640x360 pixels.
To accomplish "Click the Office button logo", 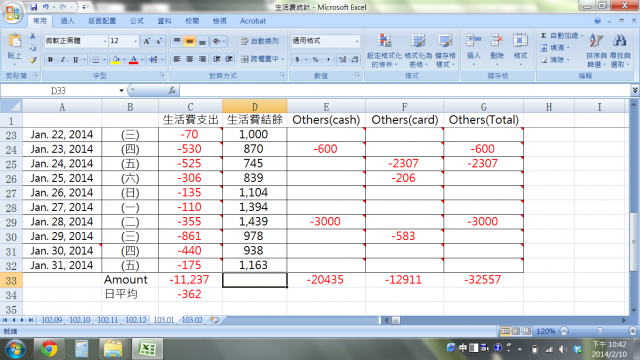I will (13, 12).
